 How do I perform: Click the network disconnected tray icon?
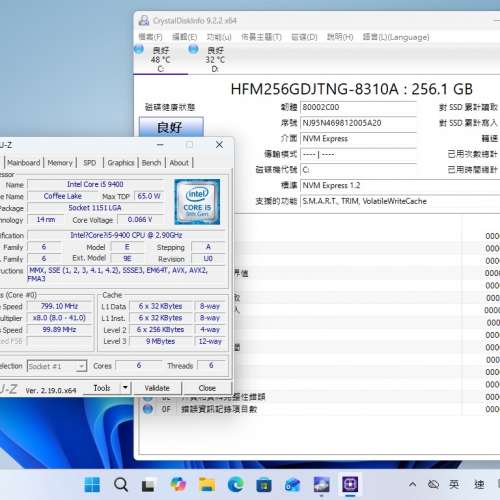pyautogui.click(x=433, y=484)
